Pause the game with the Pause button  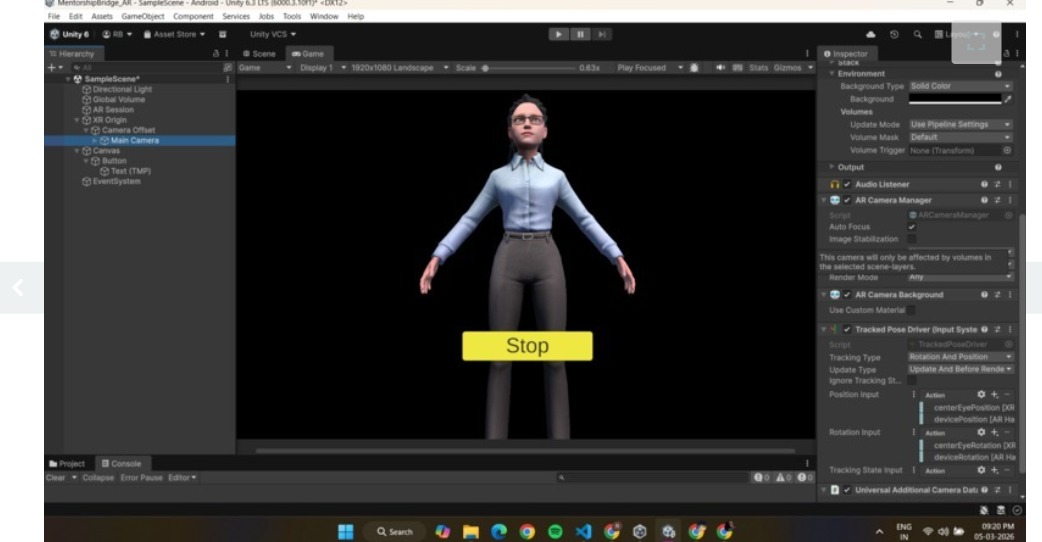click(x=580, y=35)
